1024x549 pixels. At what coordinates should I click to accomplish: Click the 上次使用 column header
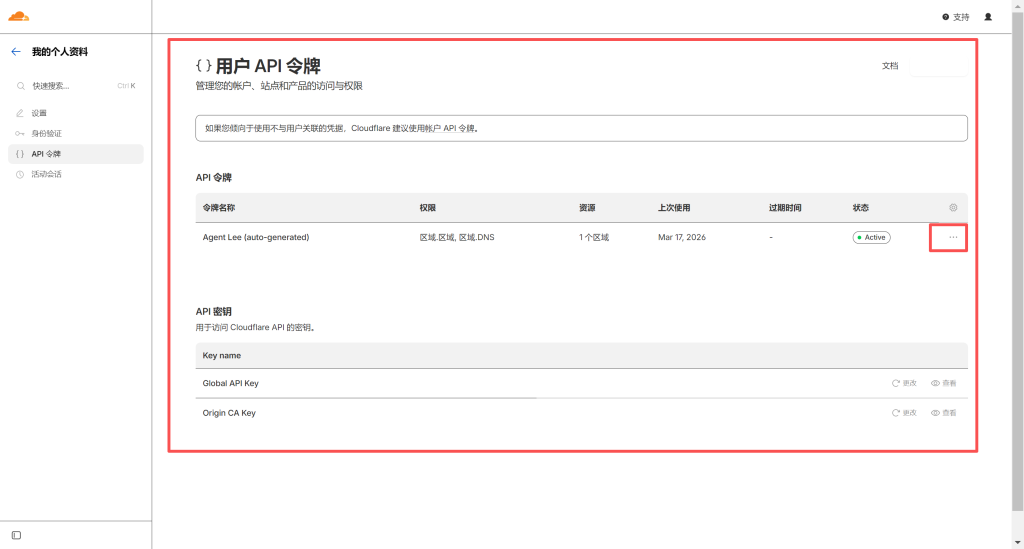[674, 208]
